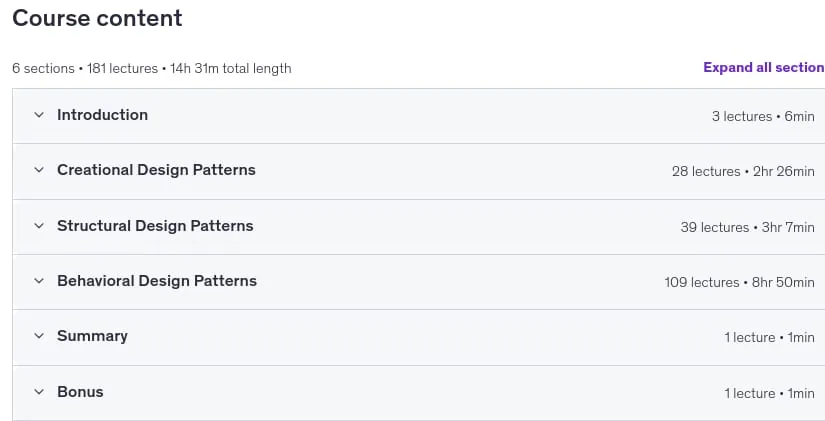Open Creational Design Patterns title

click(156, 170)
